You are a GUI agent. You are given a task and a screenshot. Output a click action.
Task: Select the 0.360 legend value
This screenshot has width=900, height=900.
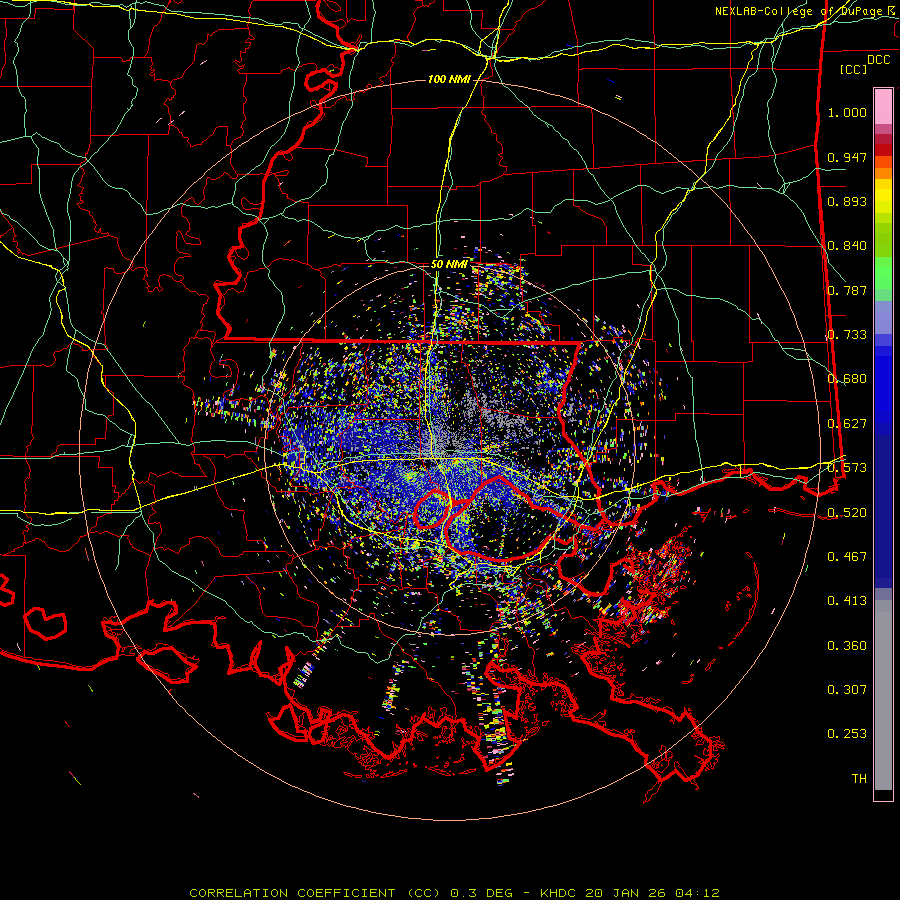click(x=847, y=646)
